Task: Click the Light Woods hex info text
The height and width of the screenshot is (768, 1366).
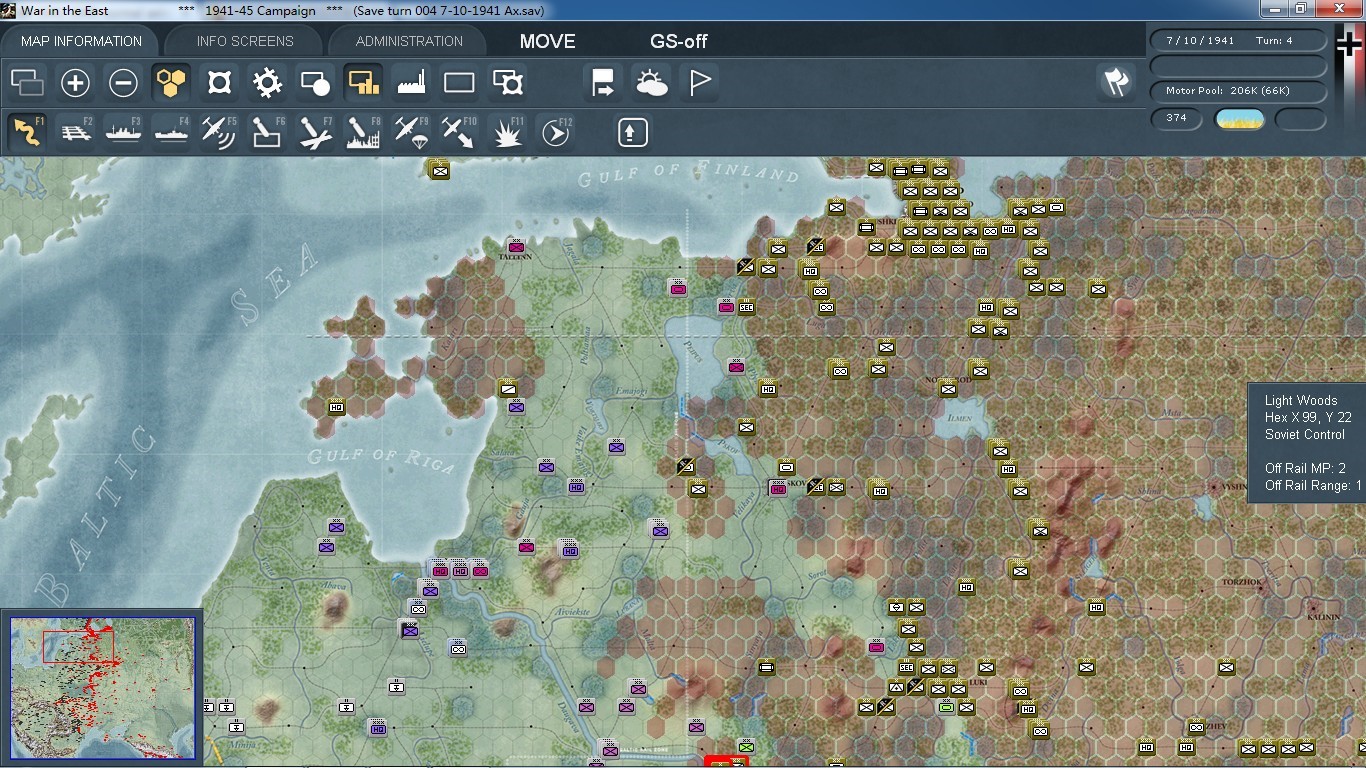Action: click(x=1301, y=400)
